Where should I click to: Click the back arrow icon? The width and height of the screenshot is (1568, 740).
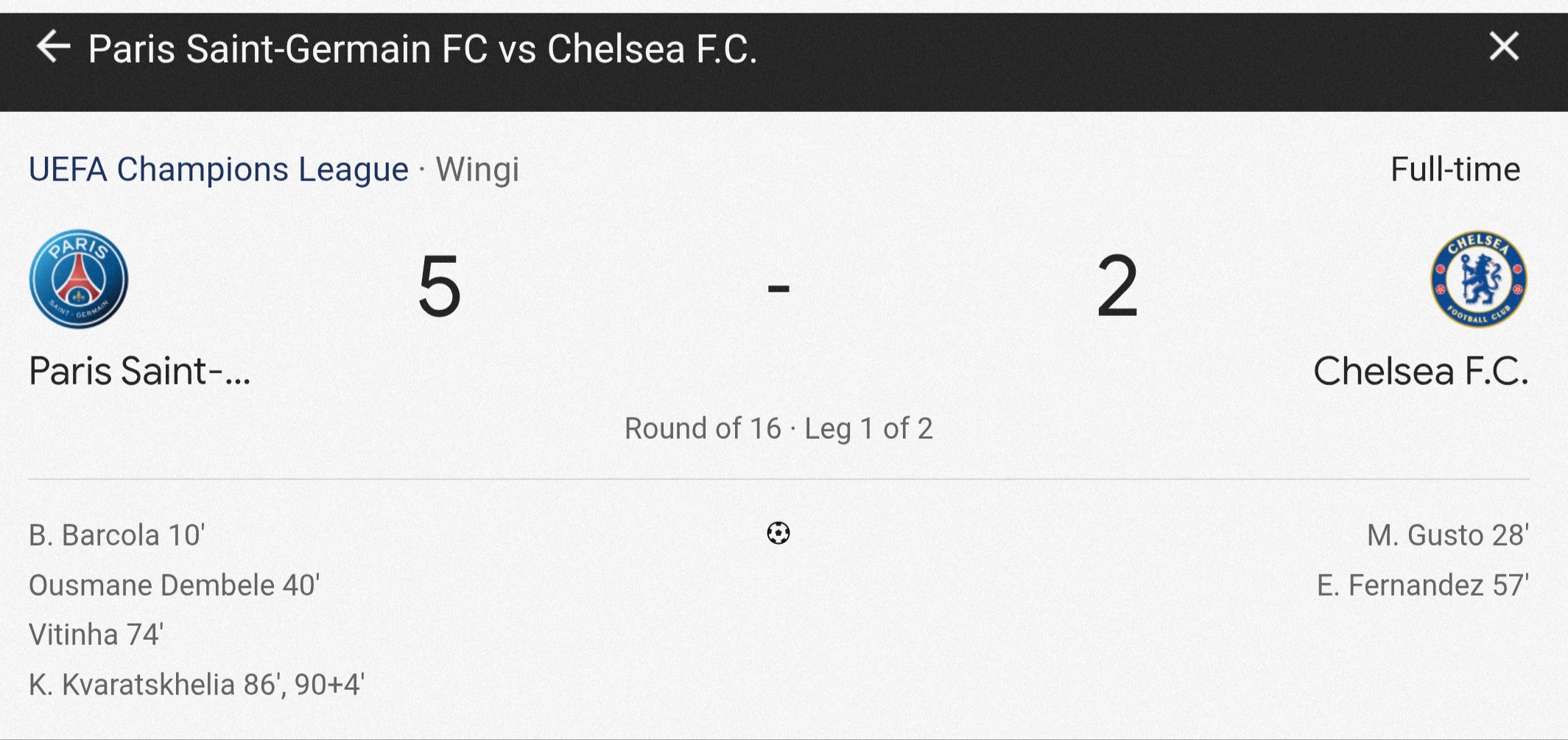point(53,48)
